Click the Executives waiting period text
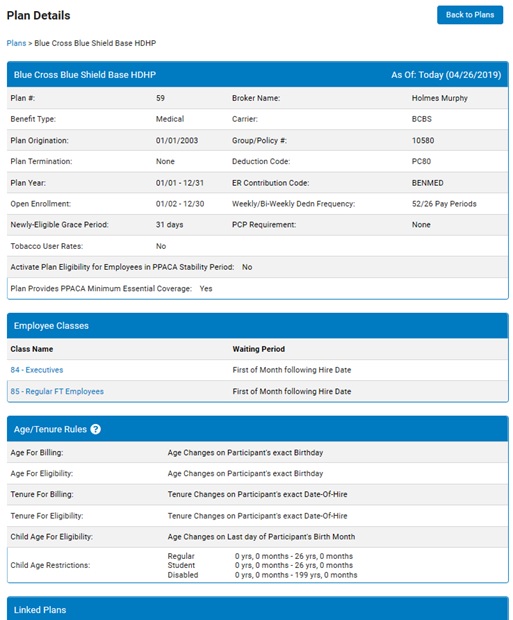This screenshot has height=620, width=513. 292,370
